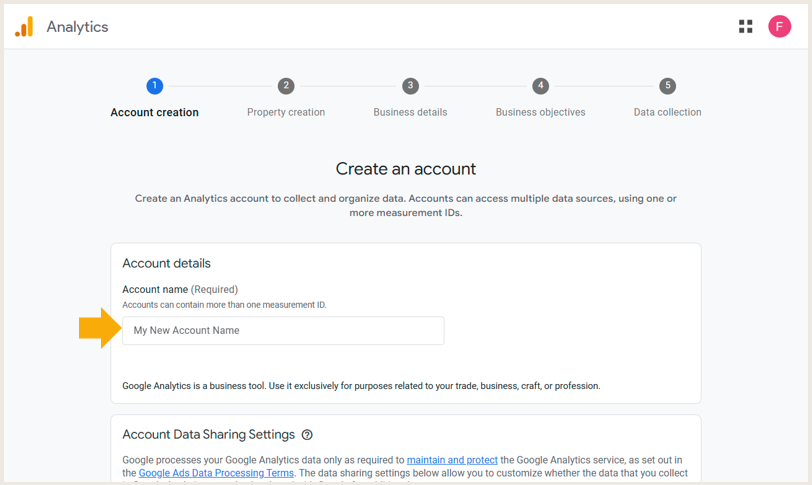Select step 2 circle for Property creation
Viewport: 812px width, 485px height.
tap(286, 86)
